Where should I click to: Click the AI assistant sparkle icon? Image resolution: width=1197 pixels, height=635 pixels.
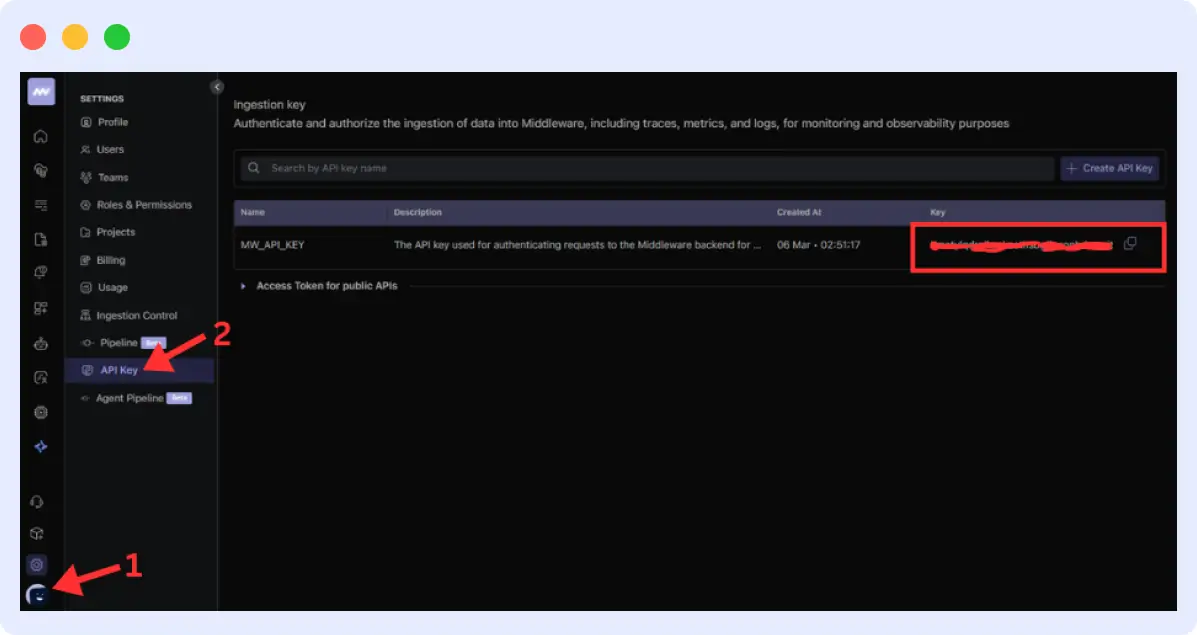click(39, 447)
